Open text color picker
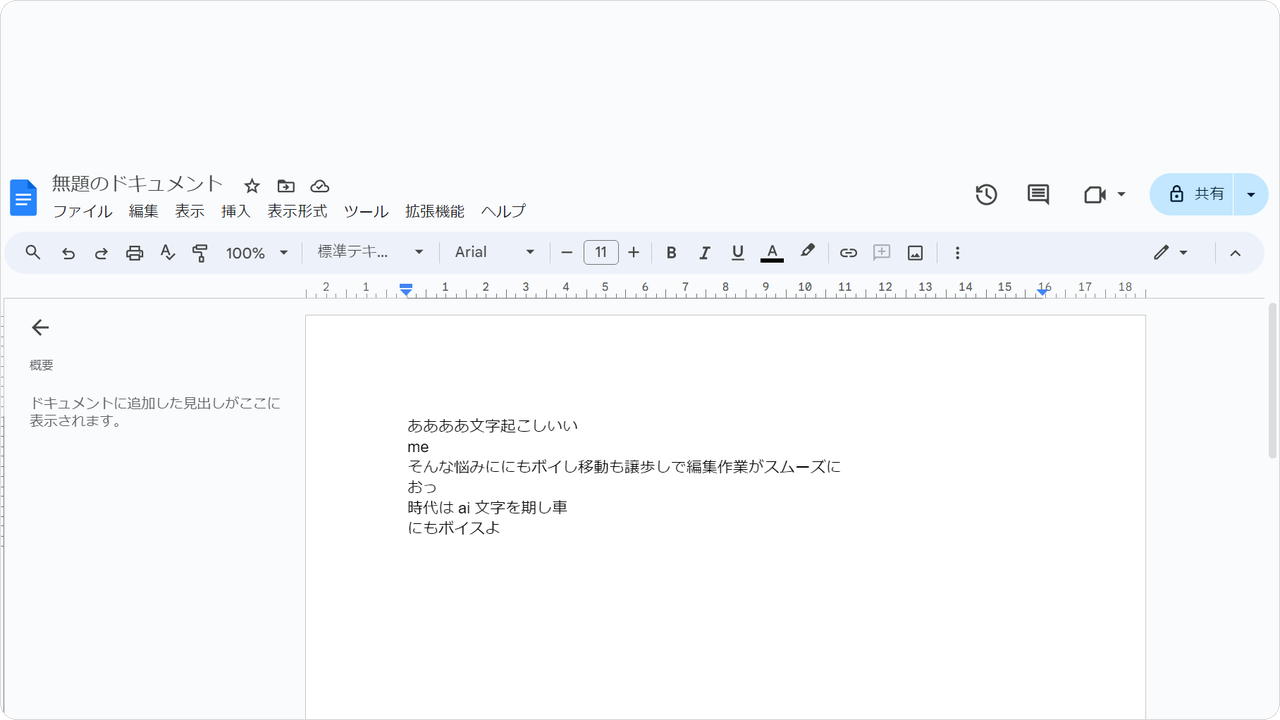This screenshot has width=1280, height=720. (x=772, y=253)
